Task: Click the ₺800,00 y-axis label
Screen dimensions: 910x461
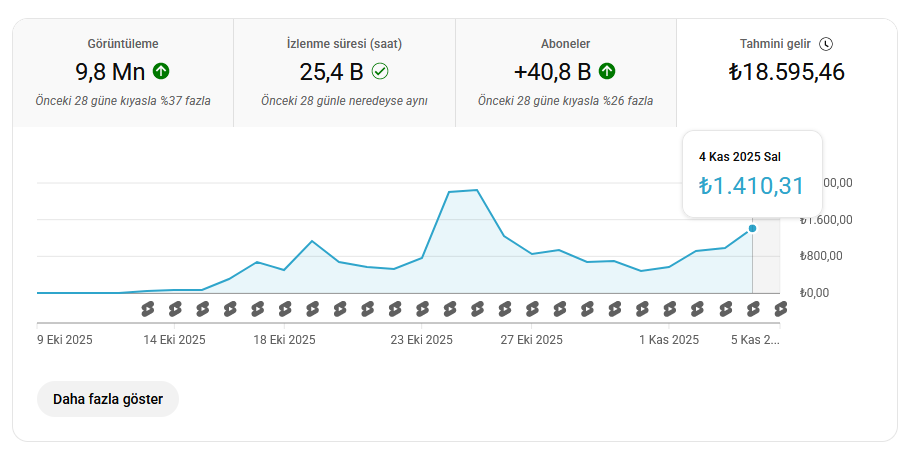Action: click(x=821, y=256)
